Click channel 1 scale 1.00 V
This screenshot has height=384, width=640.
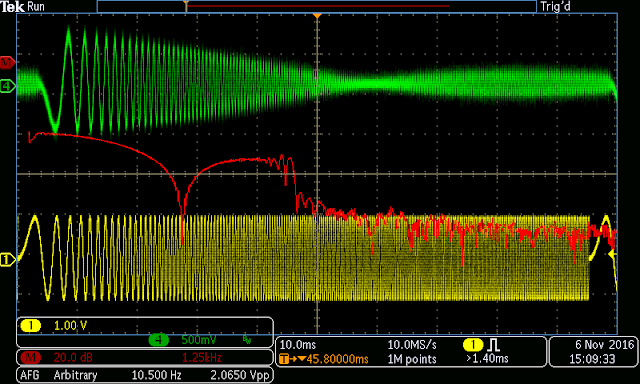click(x=70, y=326)
